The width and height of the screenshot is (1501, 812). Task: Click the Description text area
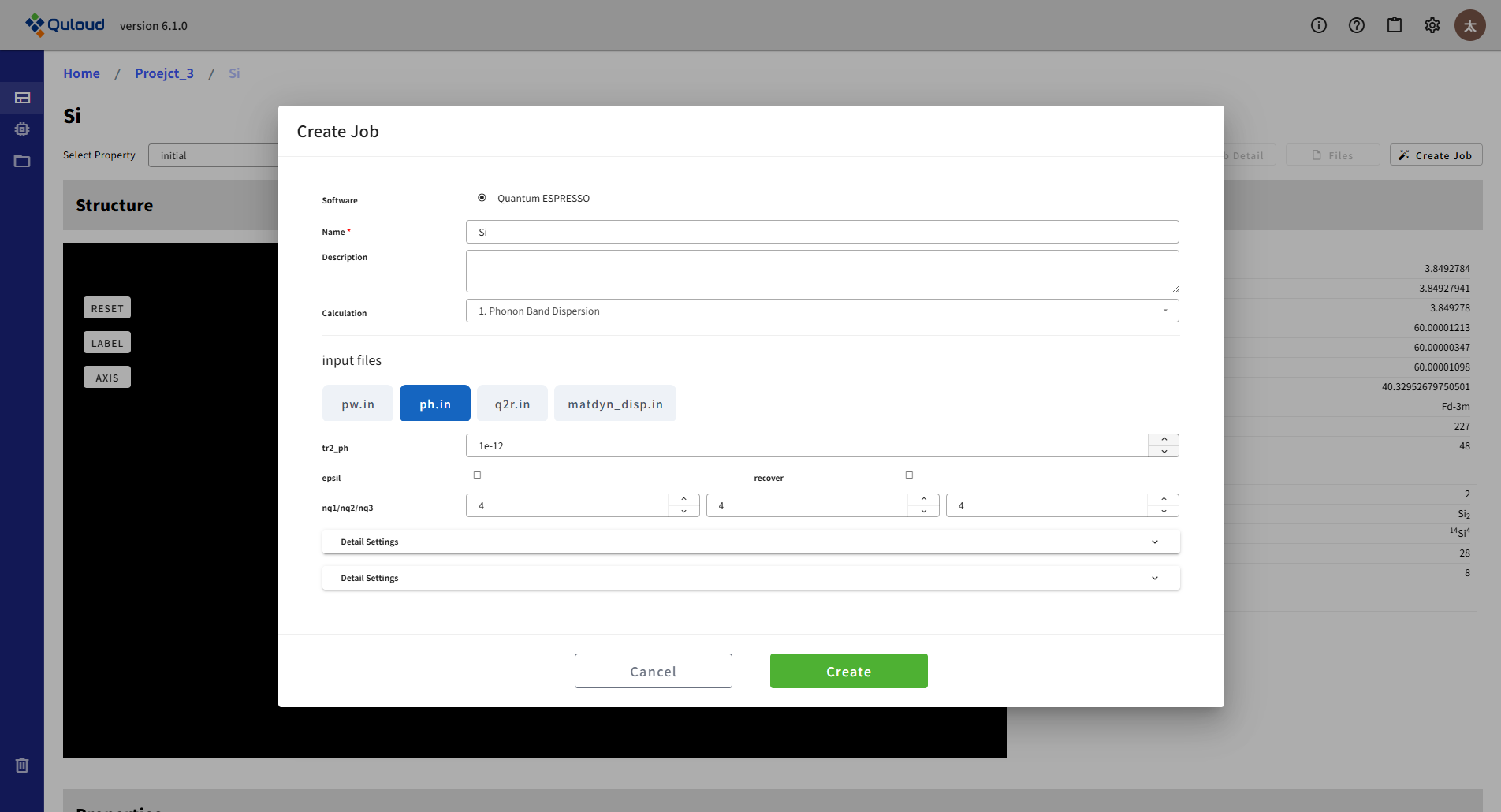[821, 271]
